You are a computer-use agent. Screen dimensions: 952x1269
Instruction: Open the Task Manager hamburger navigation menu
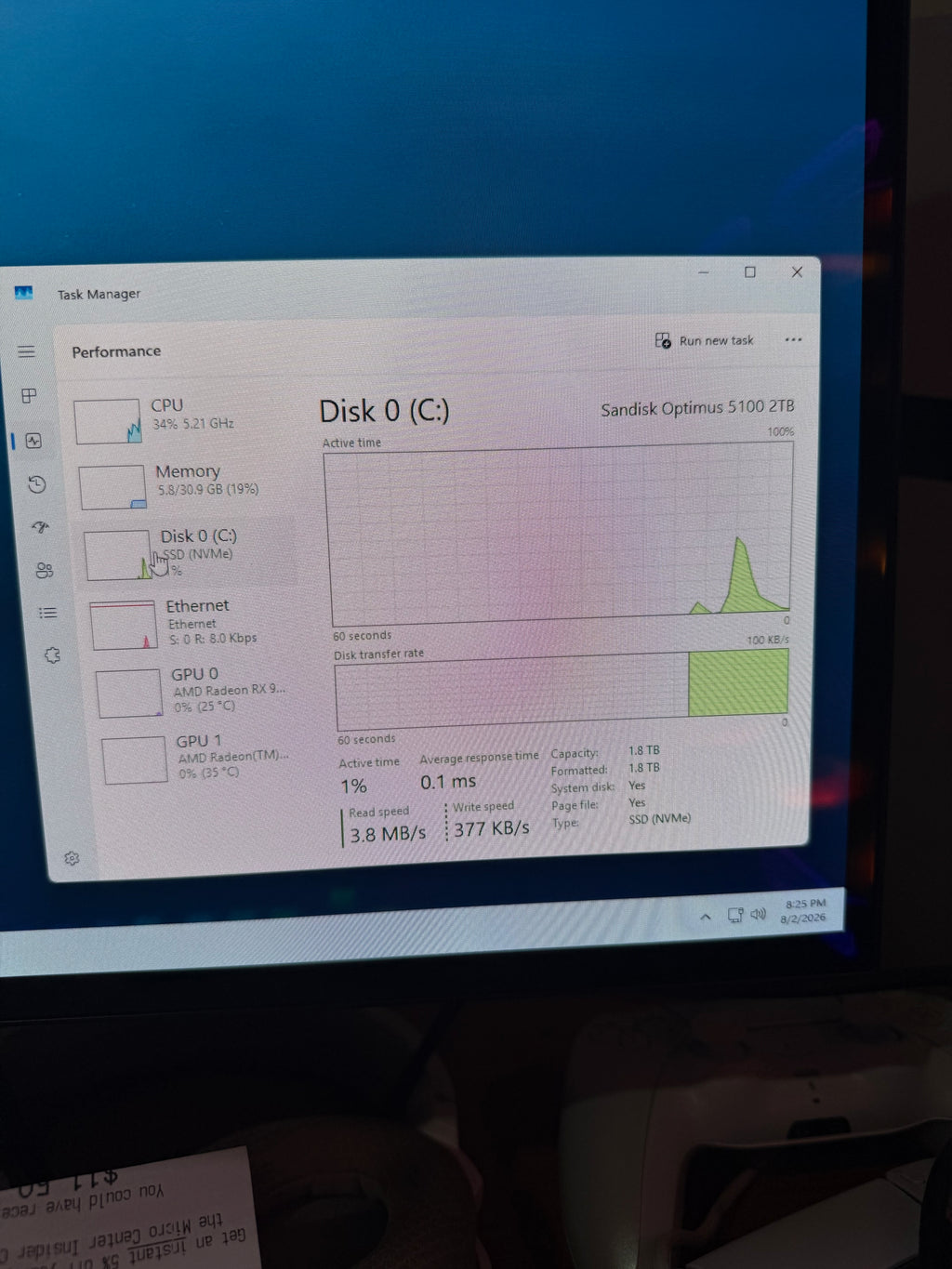point(26,351)
